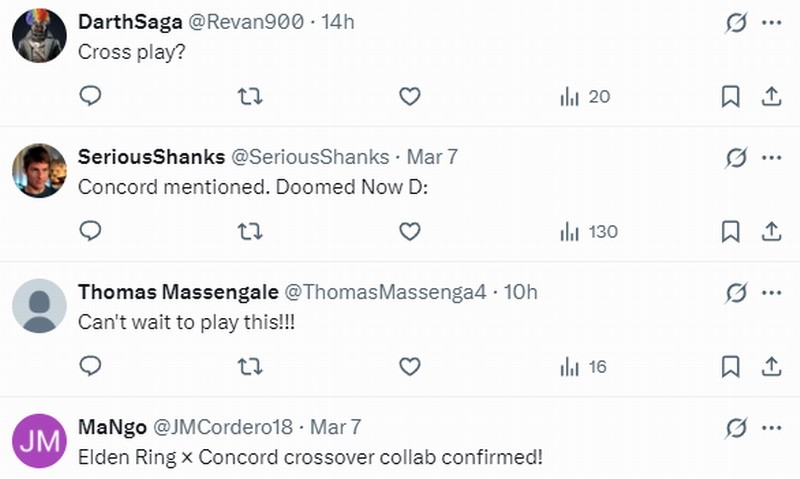Bookmark Thomas Massengale's tweet
This screenshot has height=479, width=800.
click(x=731, y=367)
